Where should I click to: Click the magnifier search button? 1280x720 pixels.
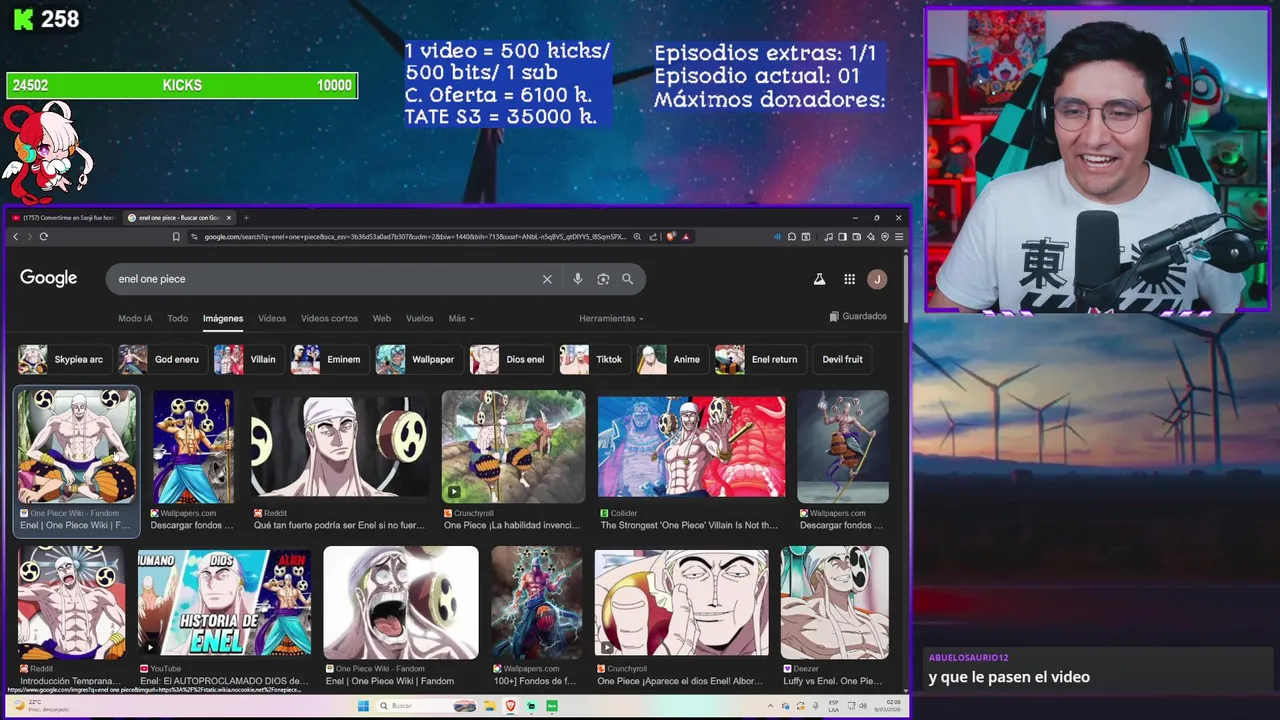click(627, 279)
